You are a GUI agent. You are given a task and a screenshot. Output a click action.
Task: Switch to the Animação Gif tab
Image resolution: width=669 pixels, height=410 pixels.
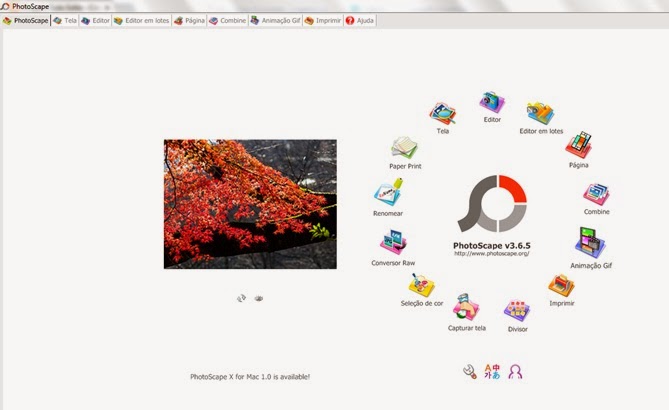point(276,20)
